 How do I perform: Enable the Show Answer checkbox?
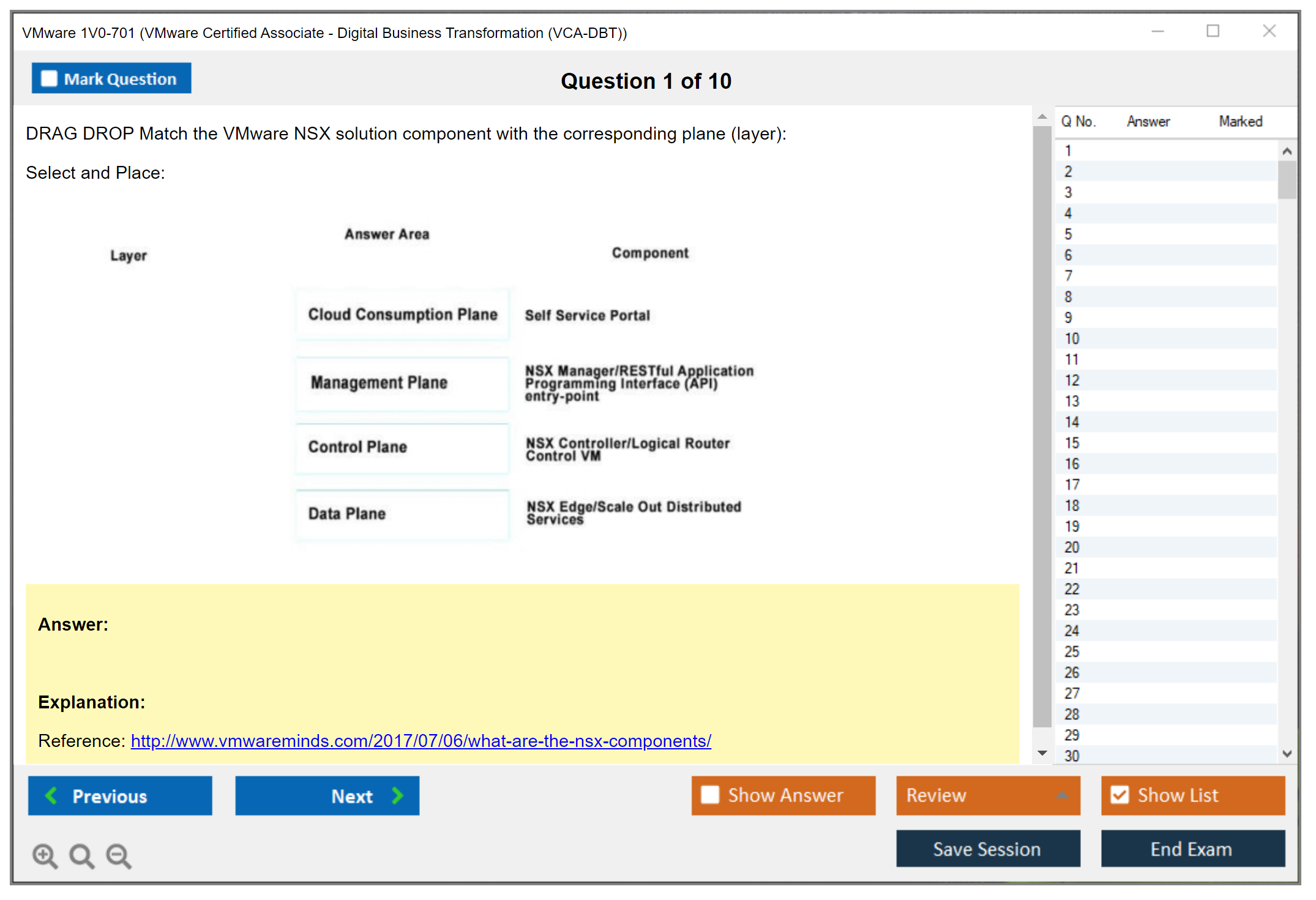[710, 795]
